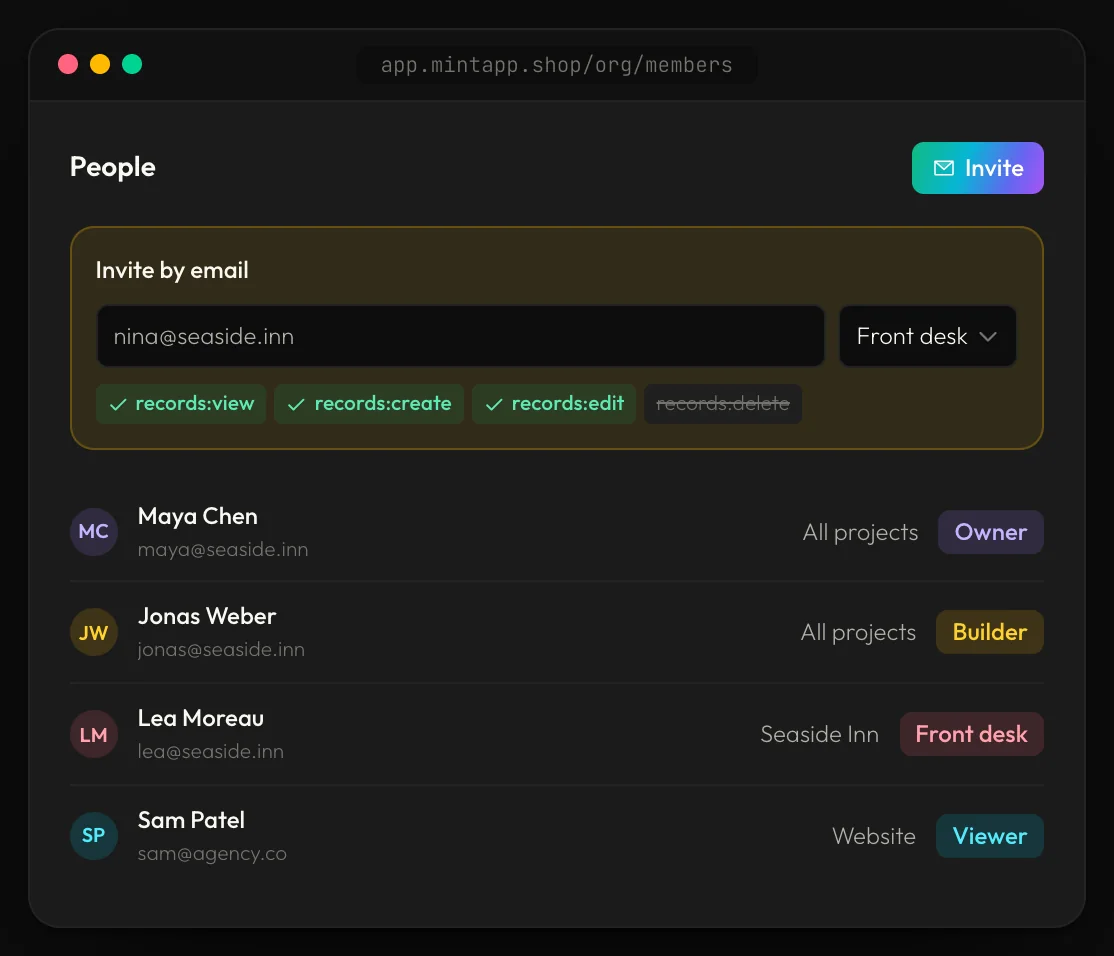Click the red close window dot
Screen dimensions: 1114x956
point(68,65)
